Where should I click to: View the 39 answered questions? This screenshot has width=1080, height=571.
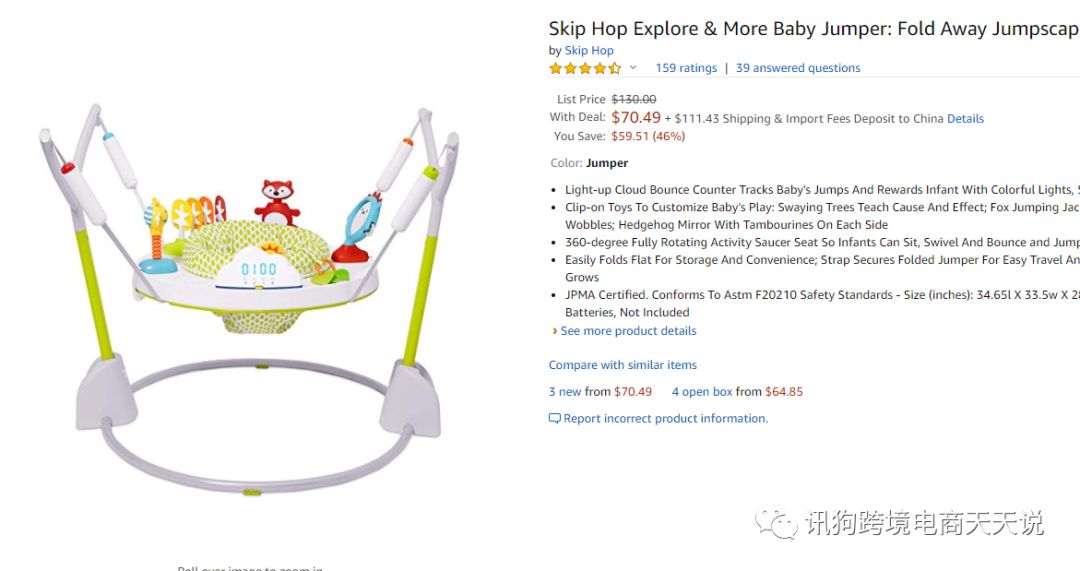coord(798,68)
